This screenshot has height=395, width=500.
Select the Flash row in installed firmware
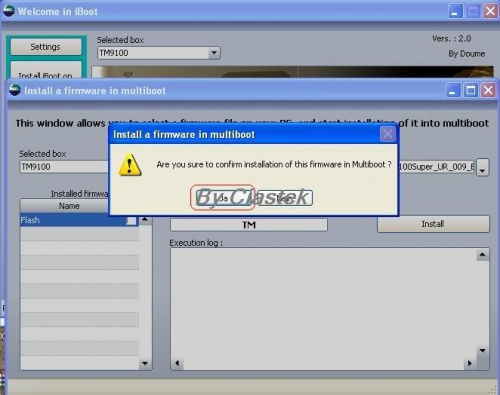pyautogui.click(x=79, y=220)
